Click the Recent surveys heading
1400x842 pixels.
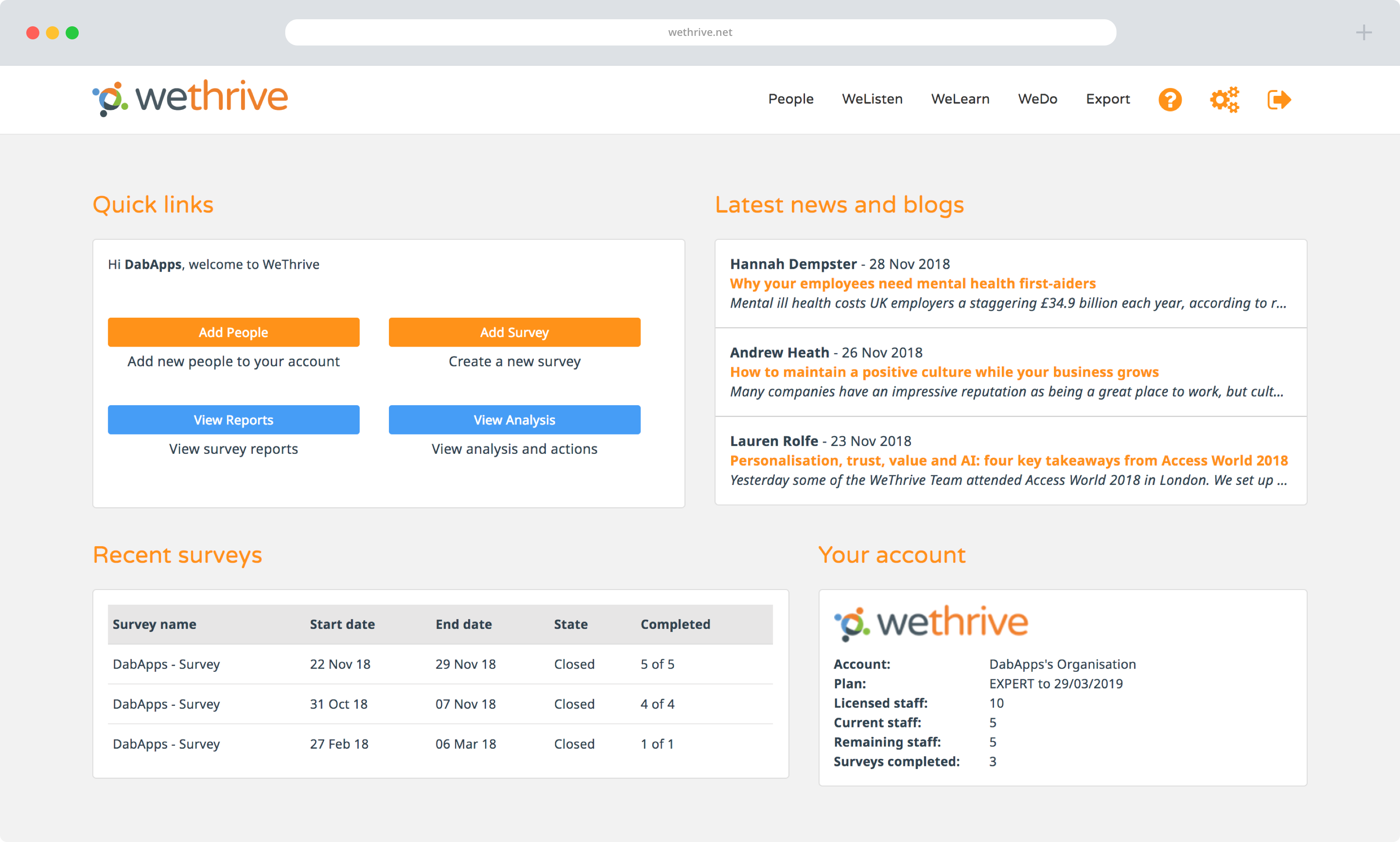click(x=178, y=554)
